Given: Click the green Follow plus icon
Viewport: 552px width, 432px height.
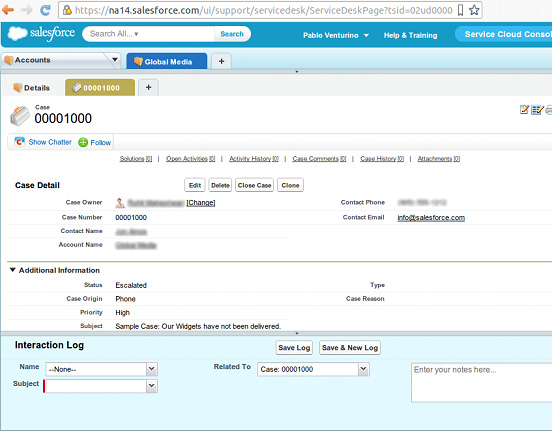Looking at the screenshot, I should [x=83, y=142].
